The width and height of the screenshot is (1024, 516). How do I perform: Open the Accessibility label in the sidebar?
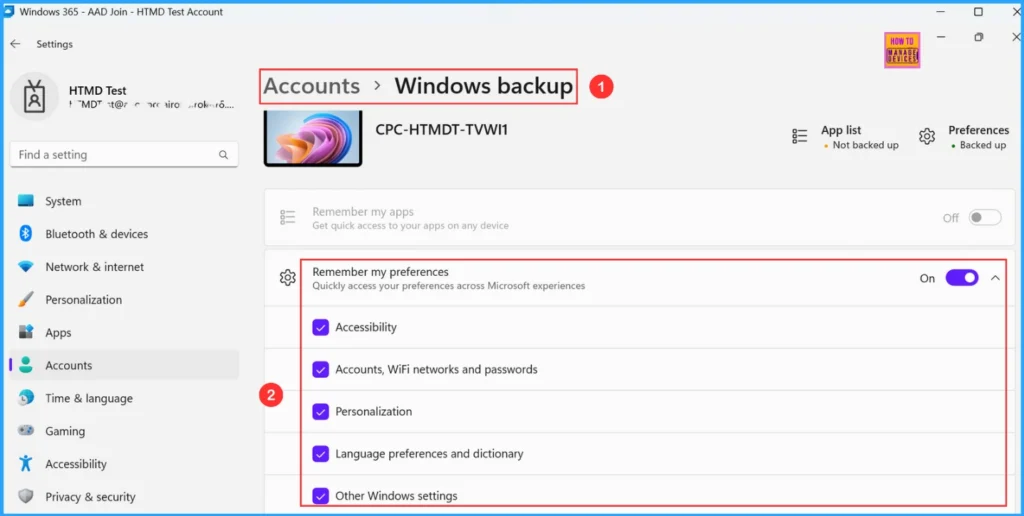[x=76, y=464]
